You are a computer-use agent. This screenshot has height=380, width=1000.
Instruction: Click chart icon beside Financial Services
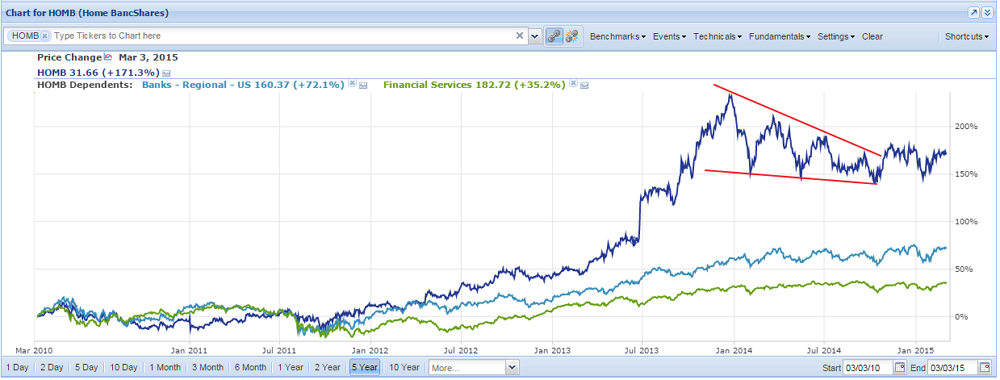tap(584, 85)
